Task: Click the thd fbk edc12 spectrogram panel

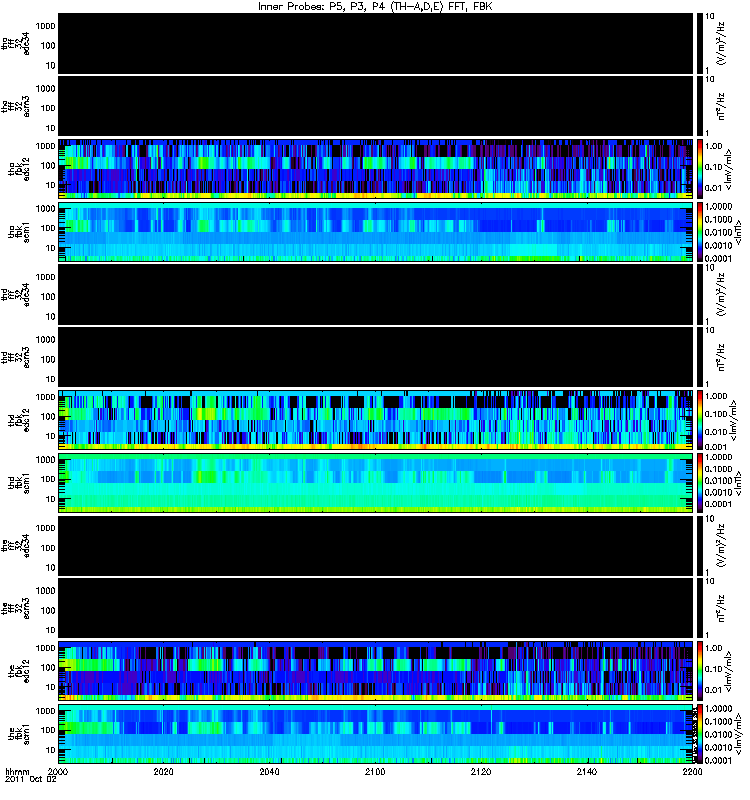Action: click(376, 420)
